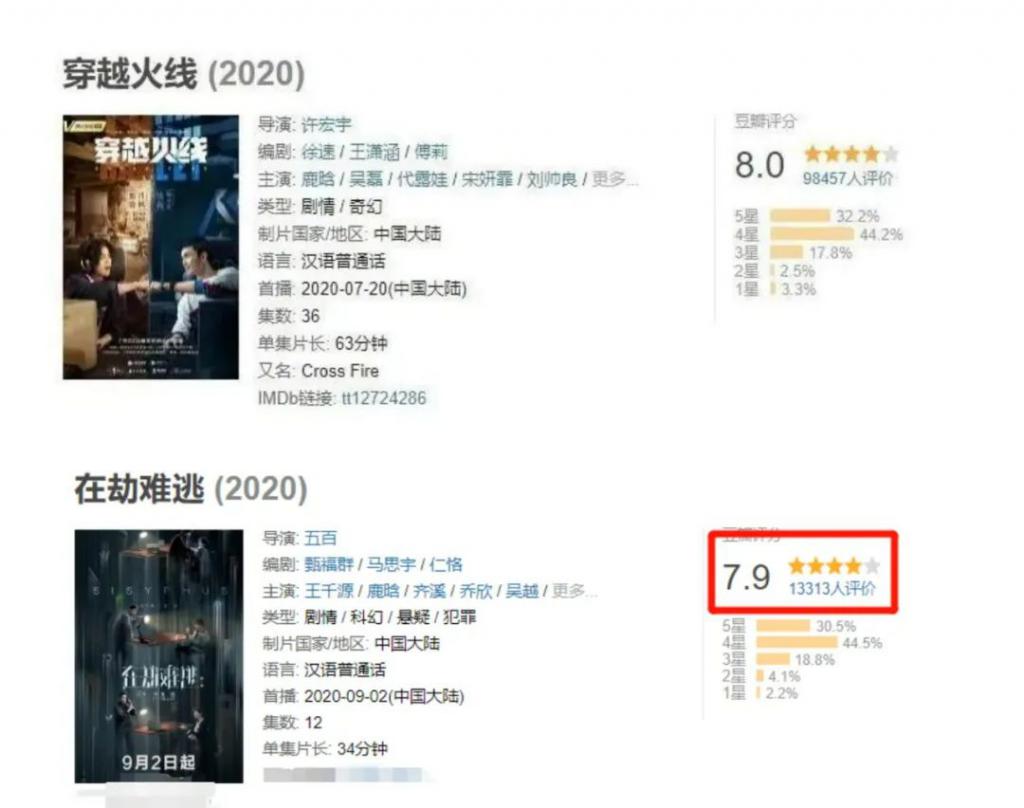Expand 更多 cast list for 在劫难逃
Image resolution: width=1024 pixels, height=808 pixels.
coord(573,591)
